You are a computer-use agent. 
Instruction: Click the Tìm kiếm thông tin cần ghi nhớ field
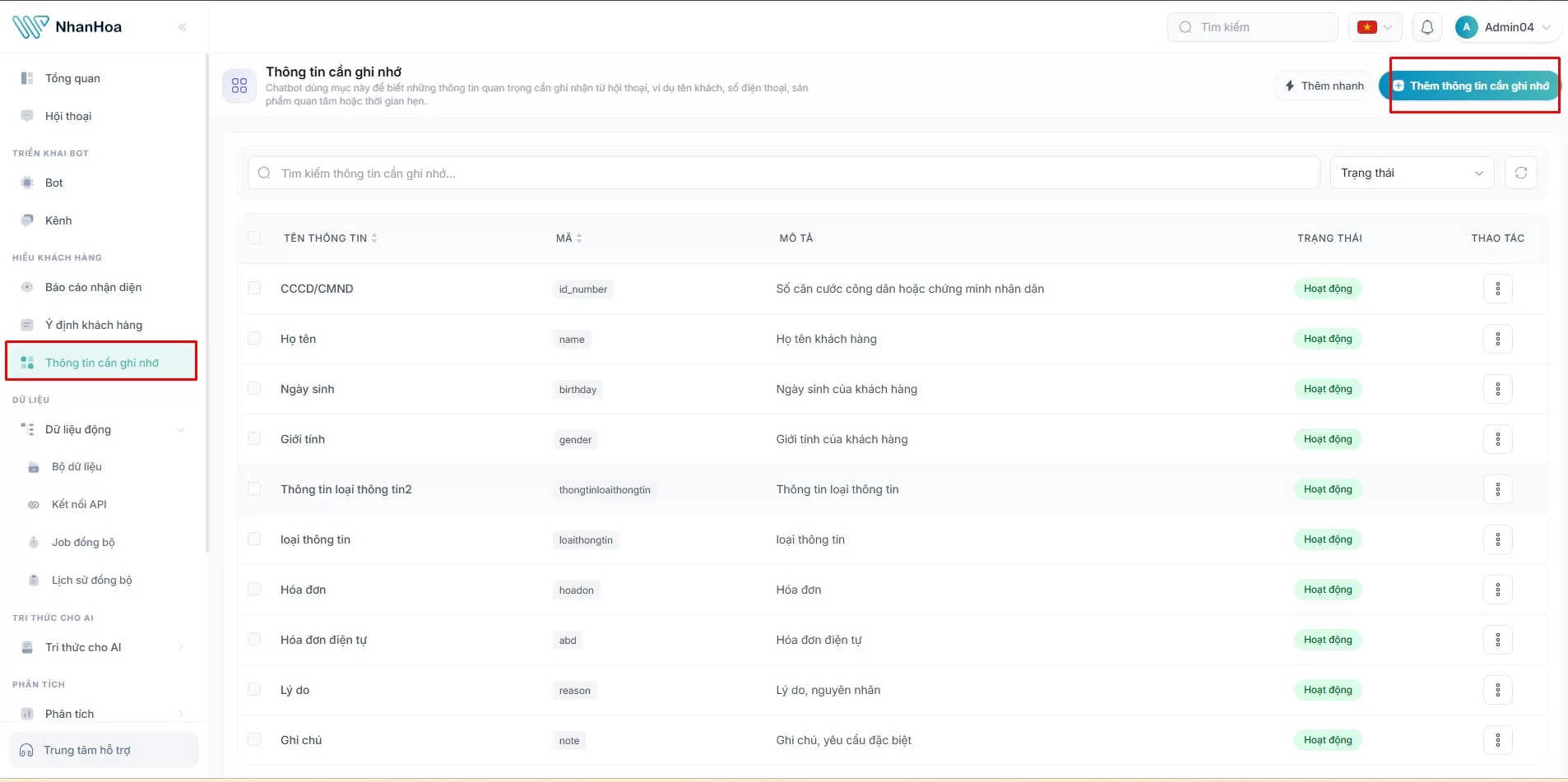[x=783, y=173]
